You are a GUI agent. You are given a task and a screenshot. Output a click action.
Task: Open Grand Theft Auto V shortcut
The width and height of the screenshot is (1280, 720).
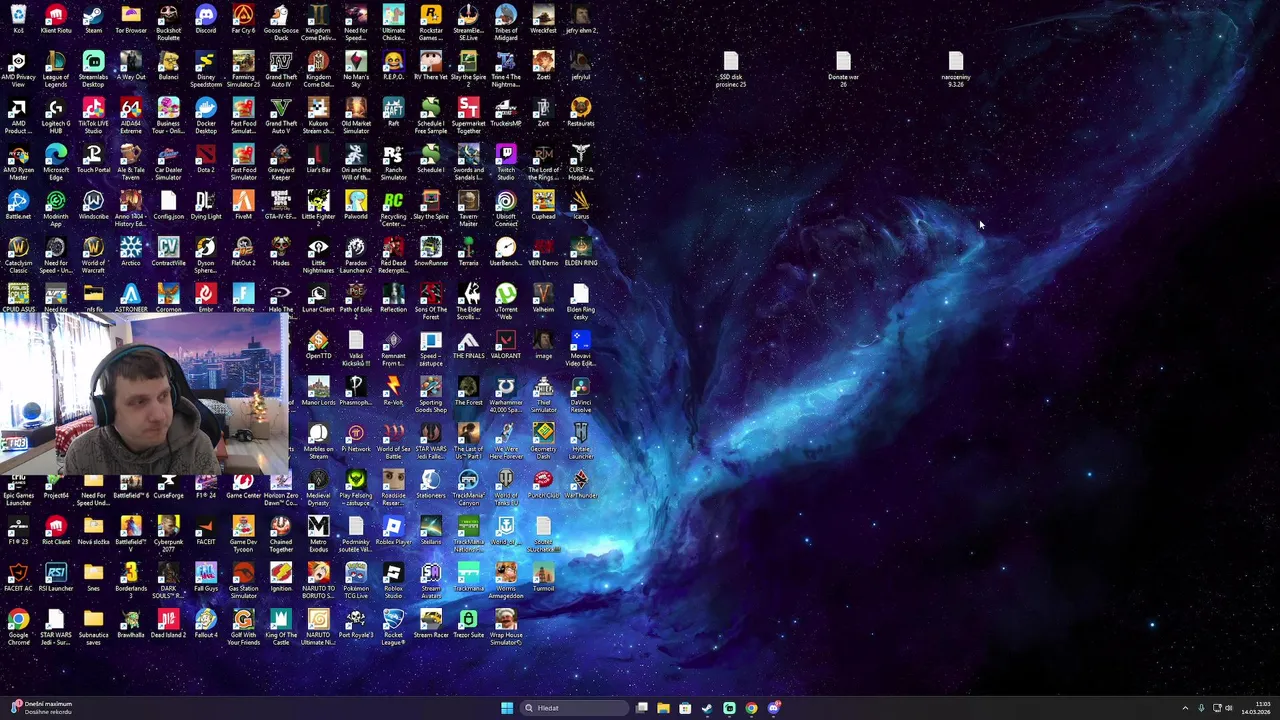point(281,115)
